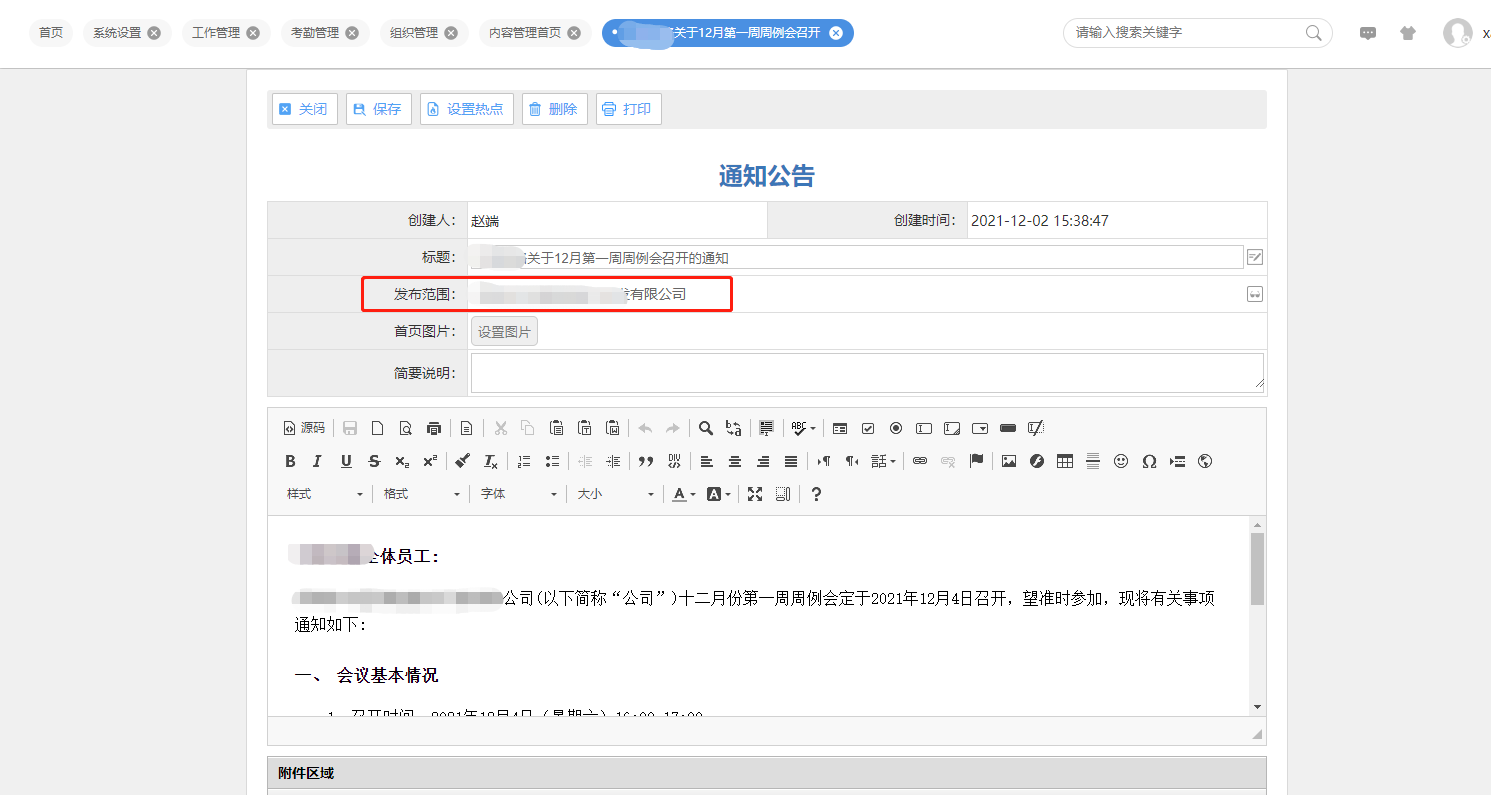The height and width of the screenshot is (795, 1491).
Task: Go to the 考勤管理 tab
Action: point(314,33)
